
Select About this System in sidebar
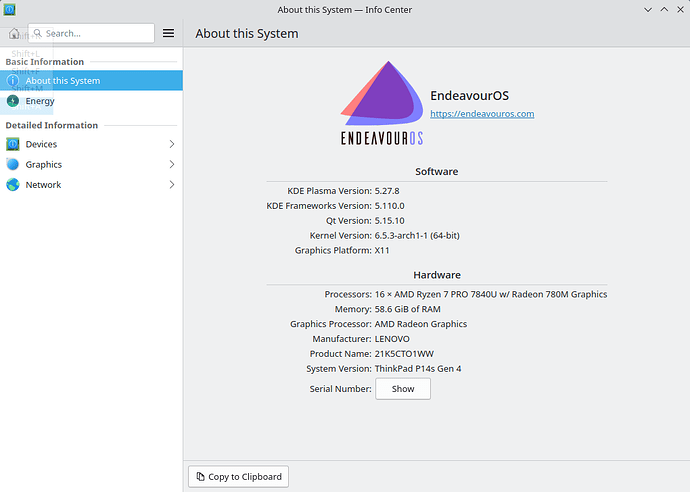[91, 81]
